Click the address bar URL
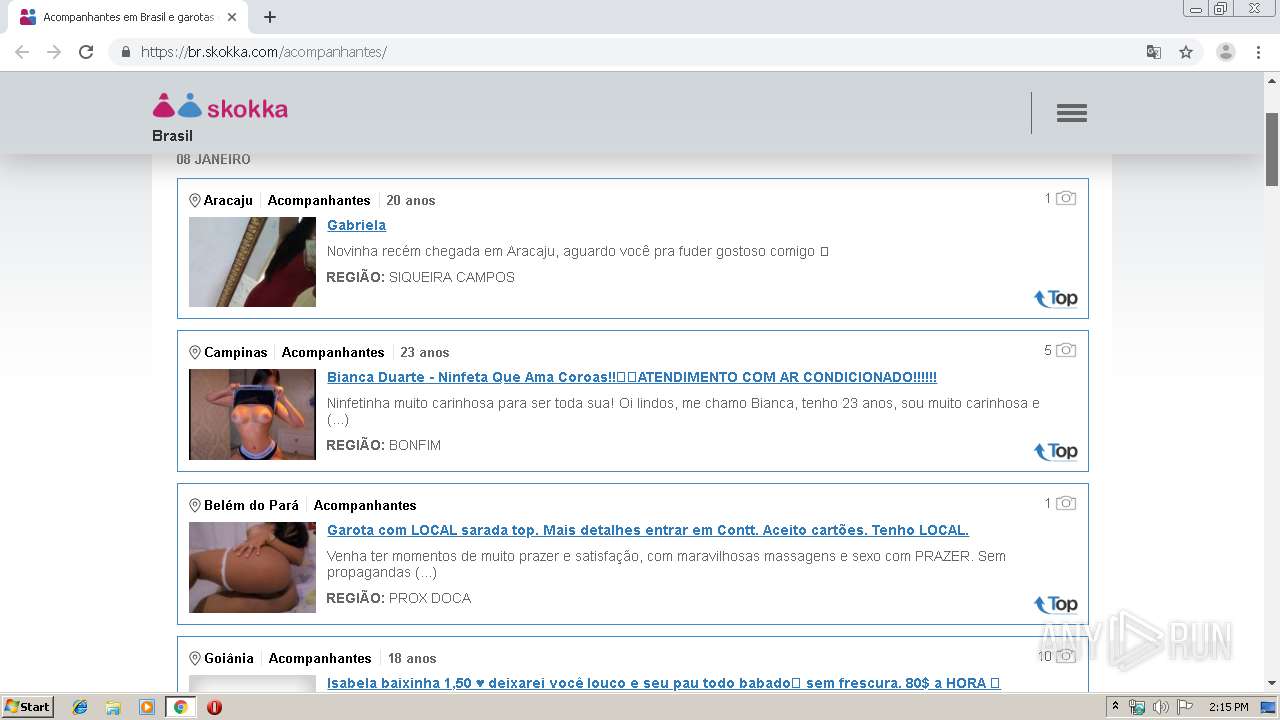 [264, 52]
